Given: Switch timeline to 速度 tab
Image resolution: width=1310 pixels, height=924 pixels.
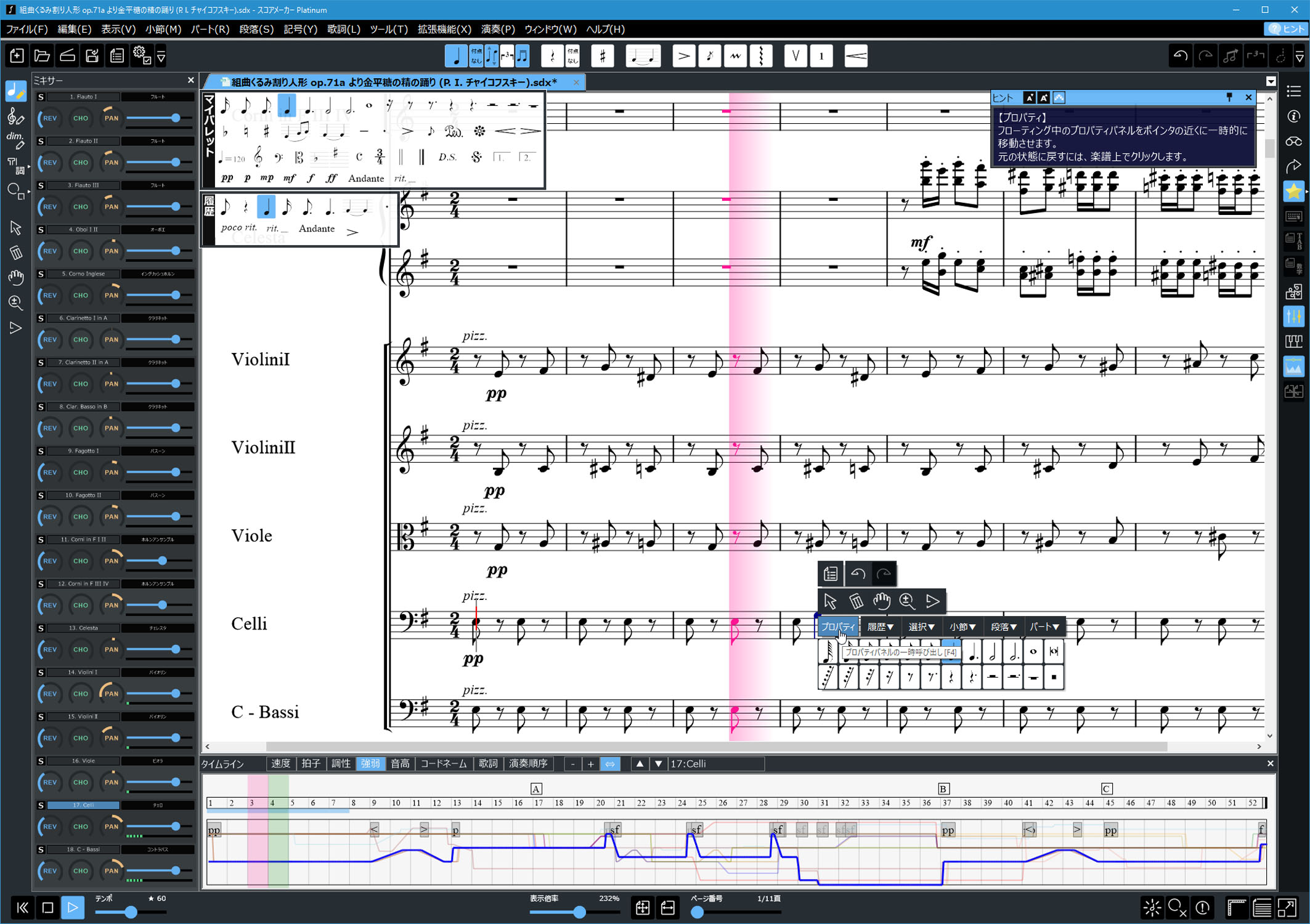Looking at the screenshot, I should tap(280, 764).
